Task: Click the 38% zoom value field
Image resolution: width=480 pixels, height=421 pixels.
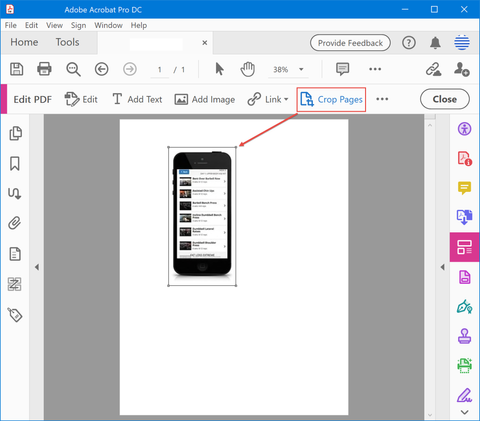Action: [280, 69]
